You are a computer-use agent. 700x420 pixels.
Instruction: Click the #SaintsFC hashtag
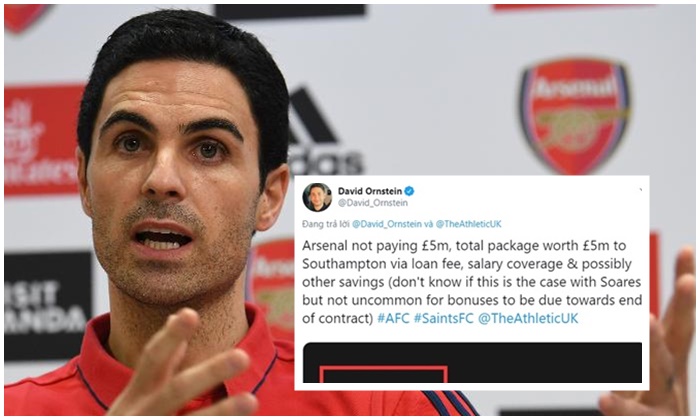tap(443, 318)
